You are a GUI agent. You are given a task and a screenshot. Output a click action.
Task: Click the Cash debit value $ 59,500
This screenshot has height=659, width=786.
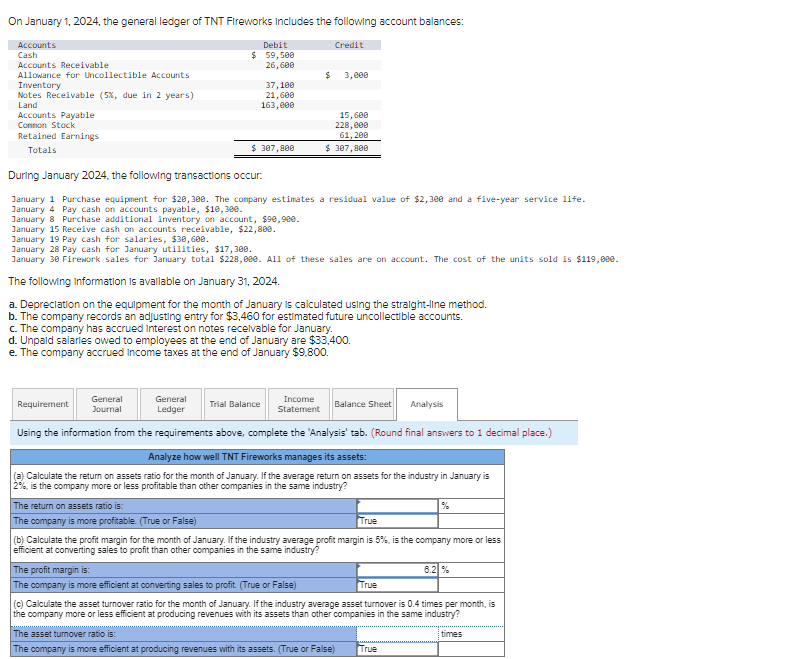coord(273,55)
